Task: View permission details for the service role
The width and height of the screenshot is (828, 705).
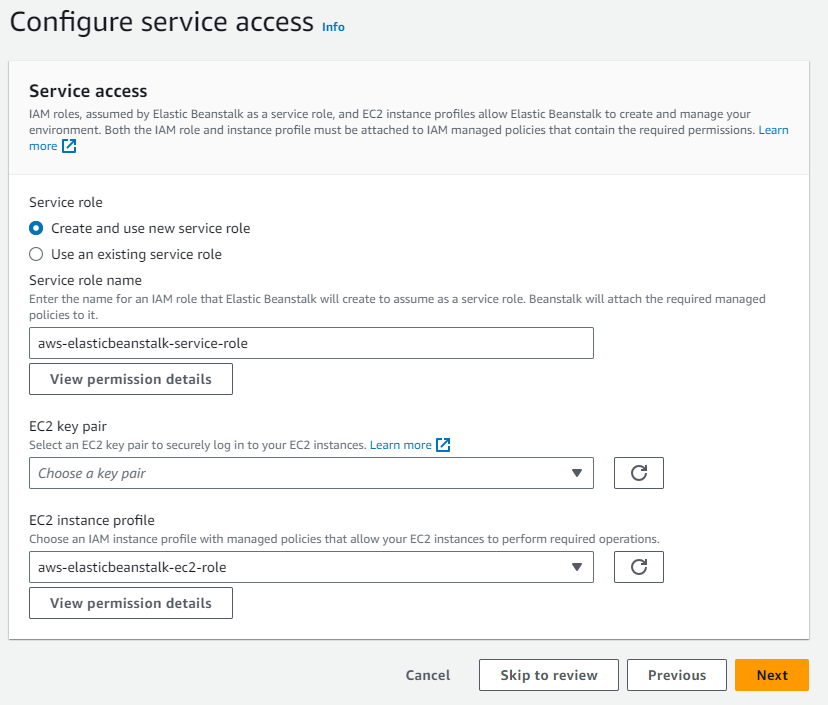Action: pos(130,379)
